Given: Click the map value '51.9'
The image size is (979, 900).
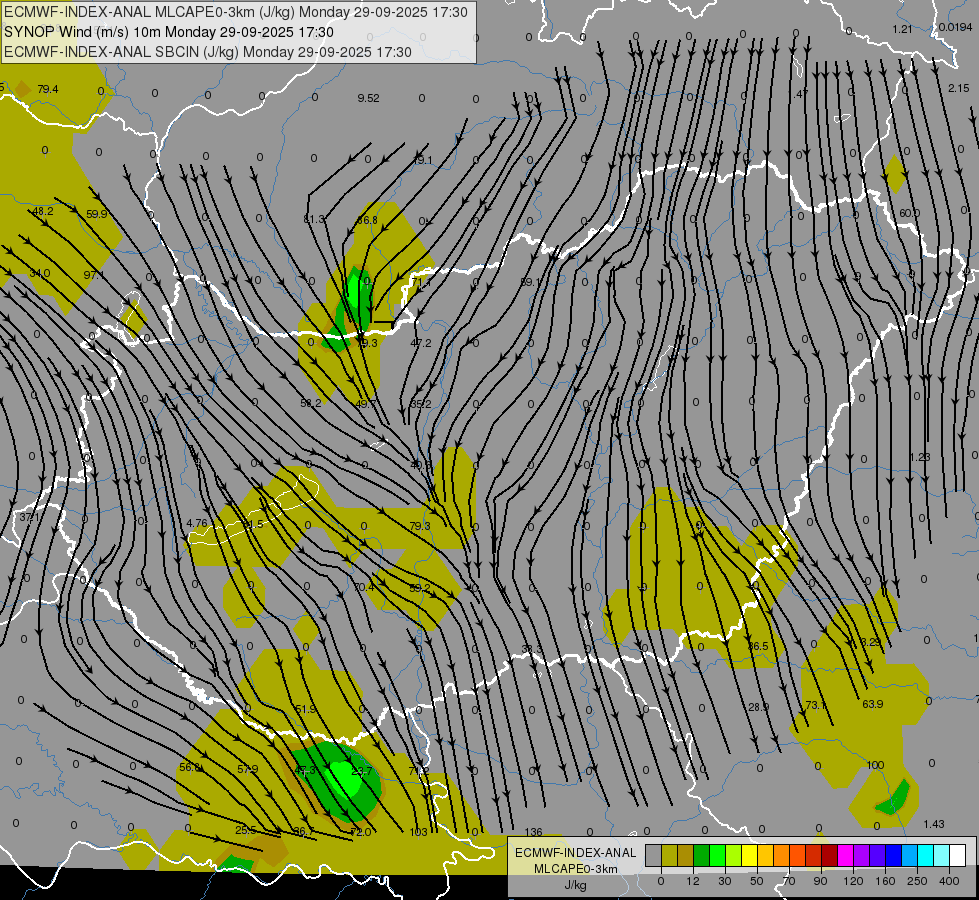Looking at the screenshot, I should coord(306,709).
